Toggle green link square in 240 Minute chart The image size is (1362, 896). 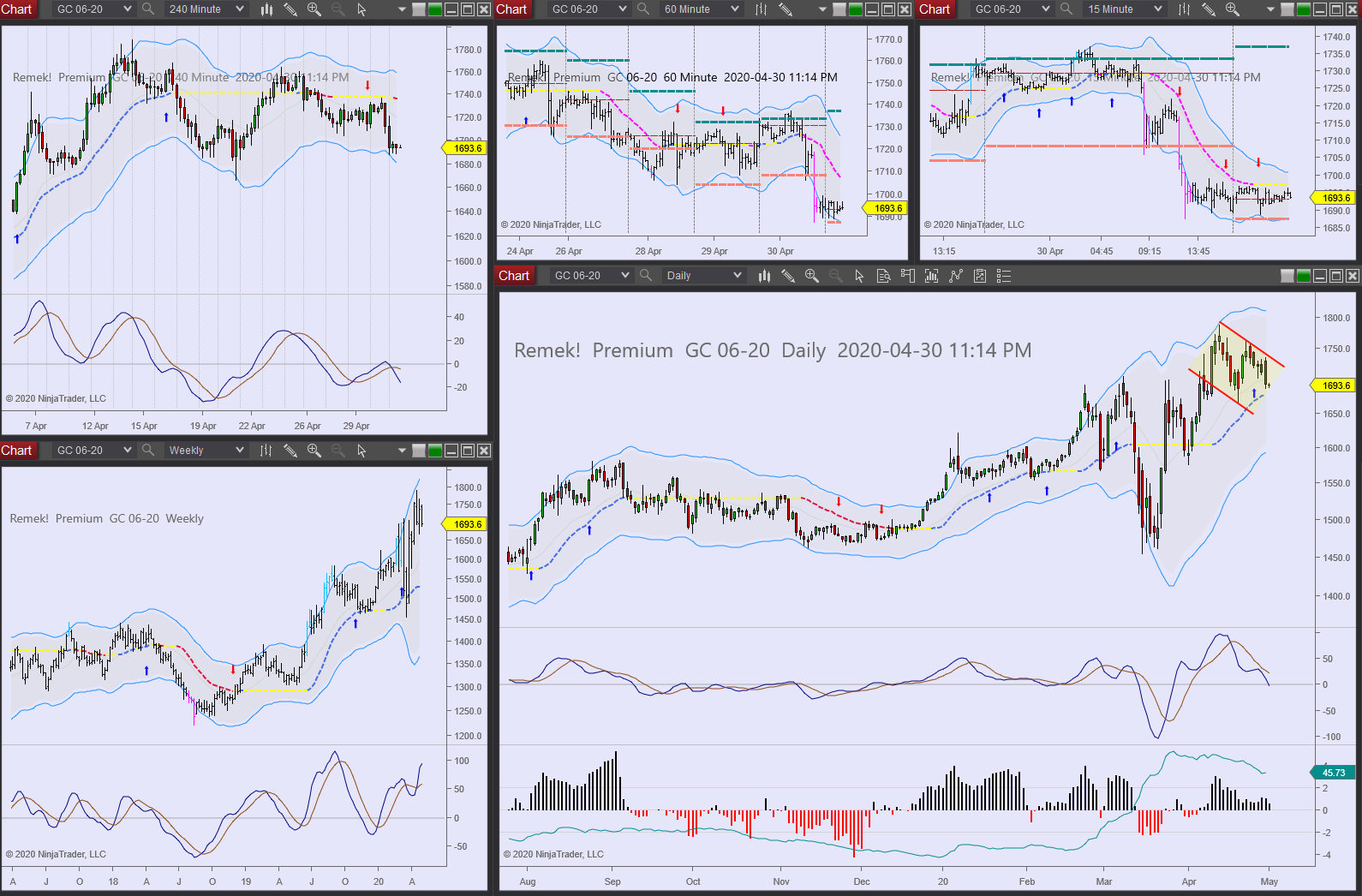pos(435,9)
